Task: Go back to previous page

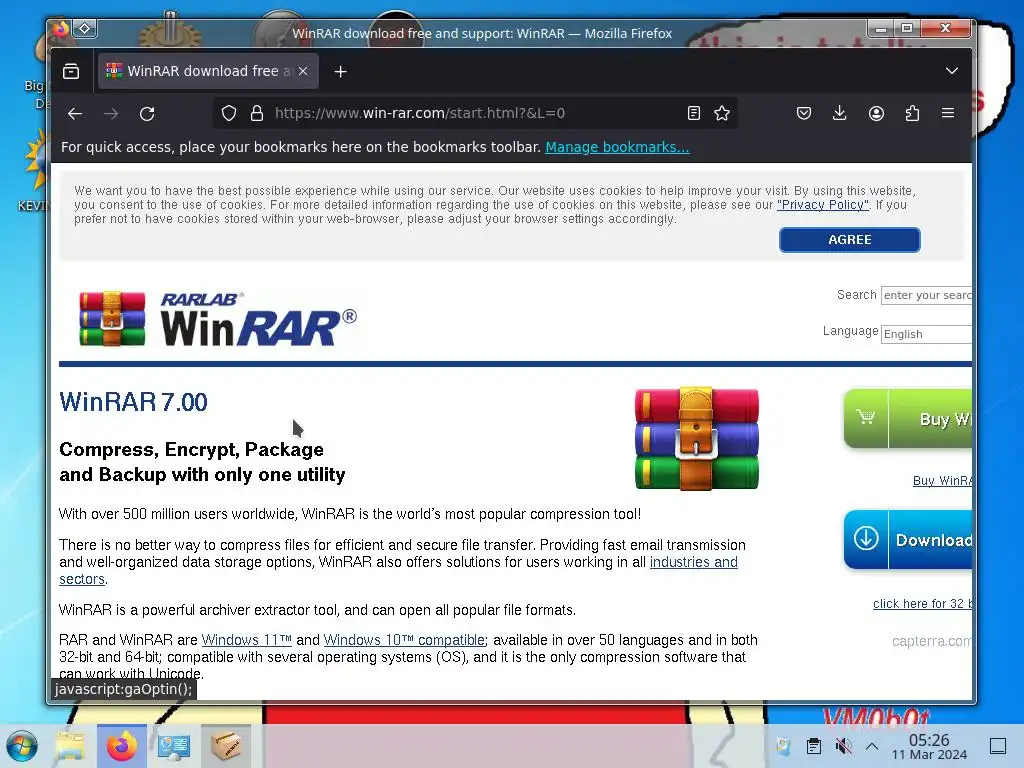Action: [x=75, y=114]
